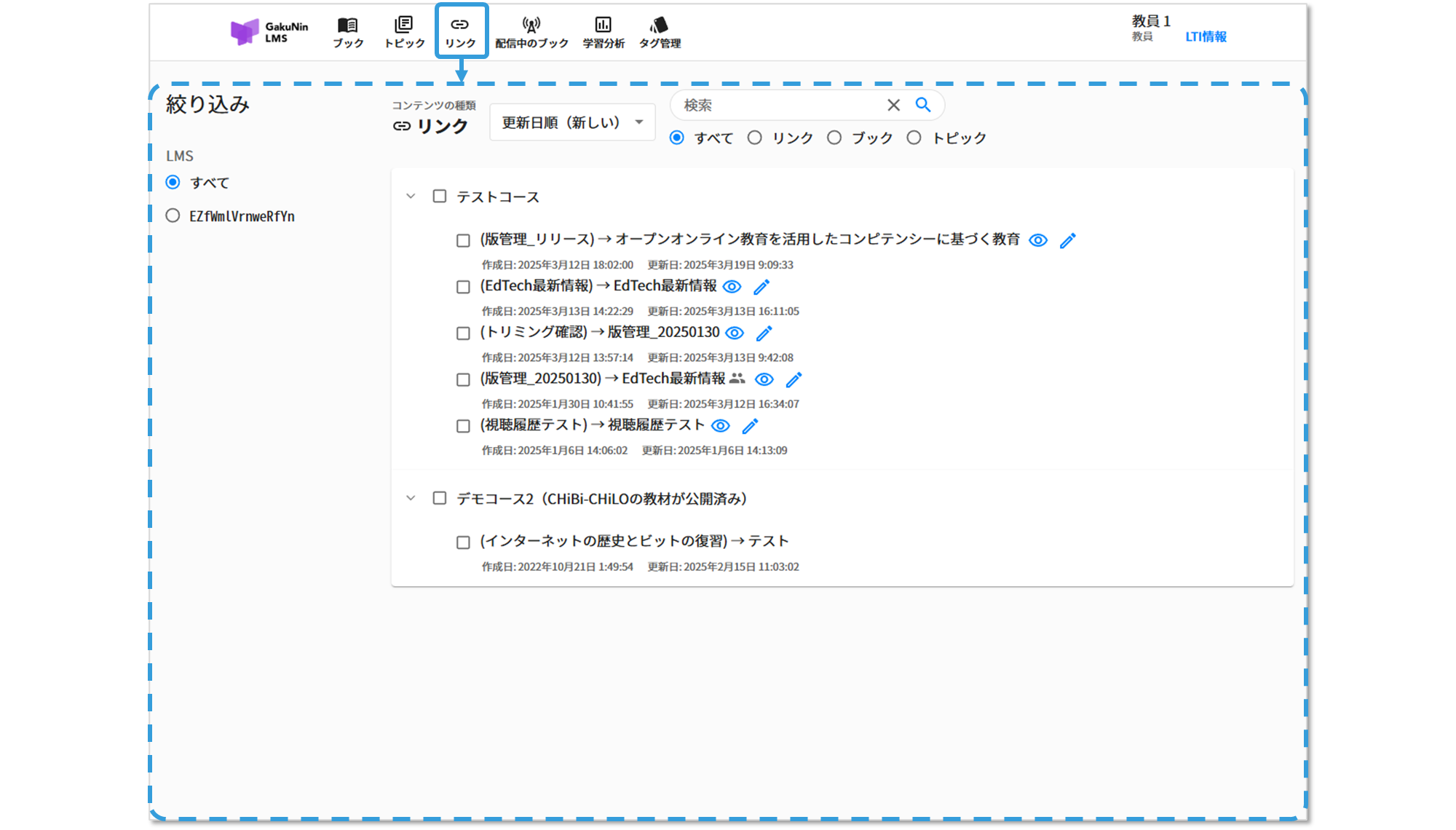
Task: Switch to the リンク tab in header
Action: [460, 32]
